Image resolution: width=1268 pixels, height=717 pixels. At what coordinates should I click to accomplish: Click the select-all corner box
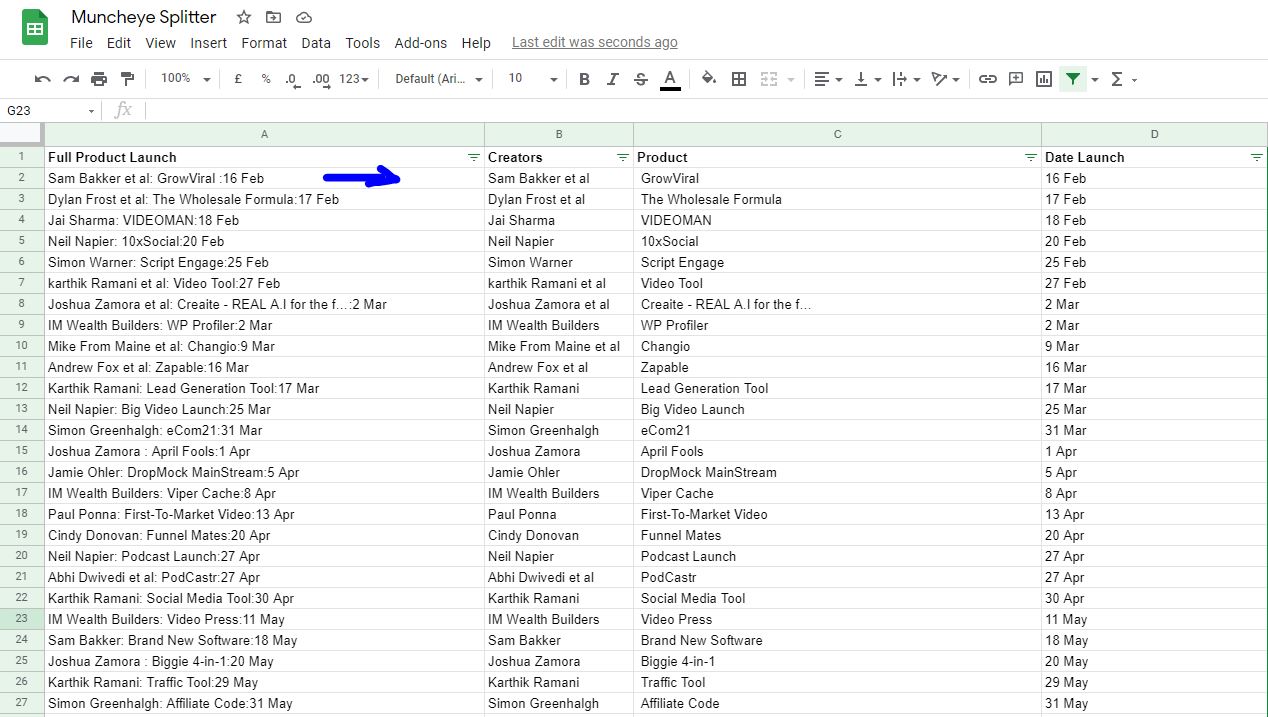(x=22, y=134)
